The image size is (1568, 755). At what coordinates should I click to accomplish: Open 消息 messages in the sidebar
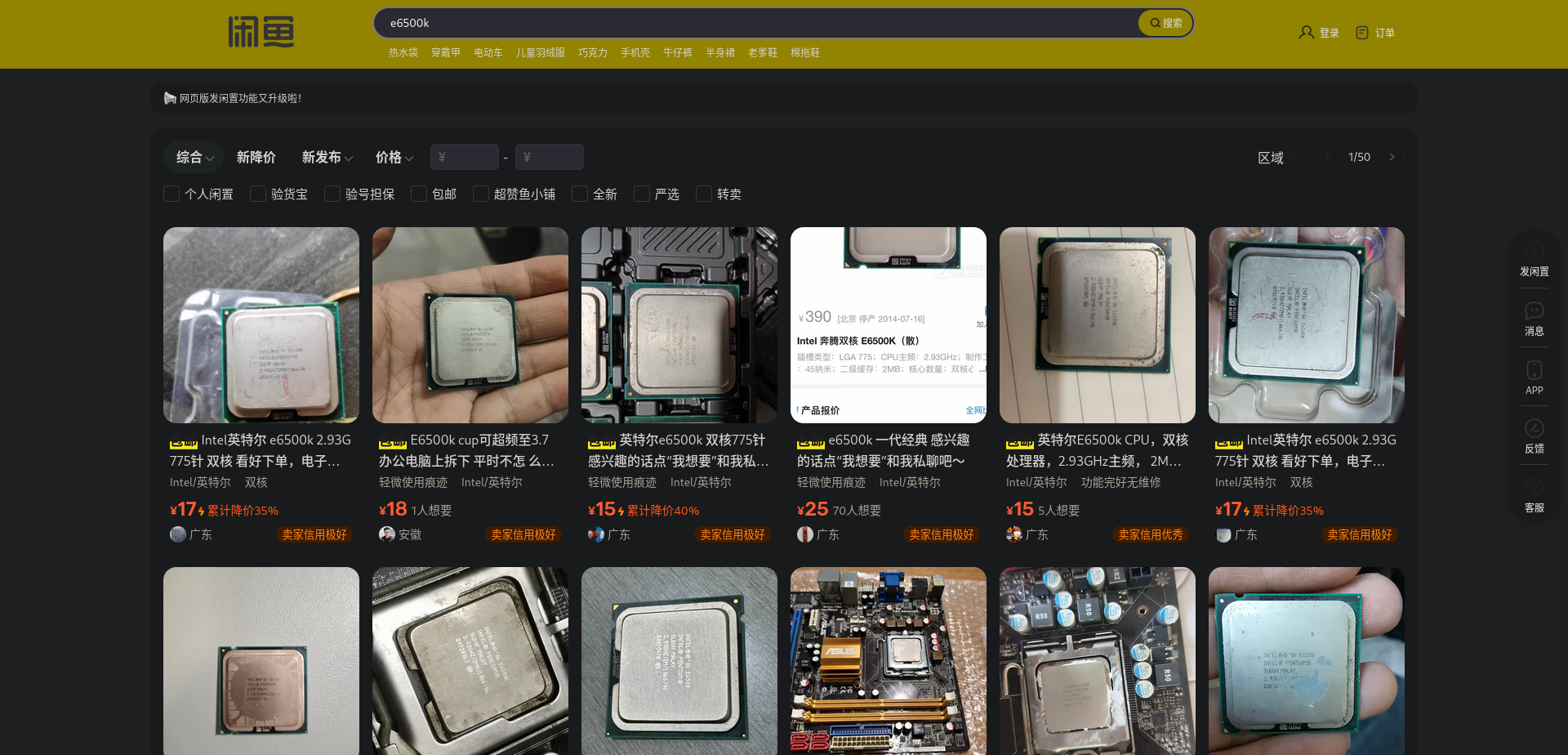1535,319
